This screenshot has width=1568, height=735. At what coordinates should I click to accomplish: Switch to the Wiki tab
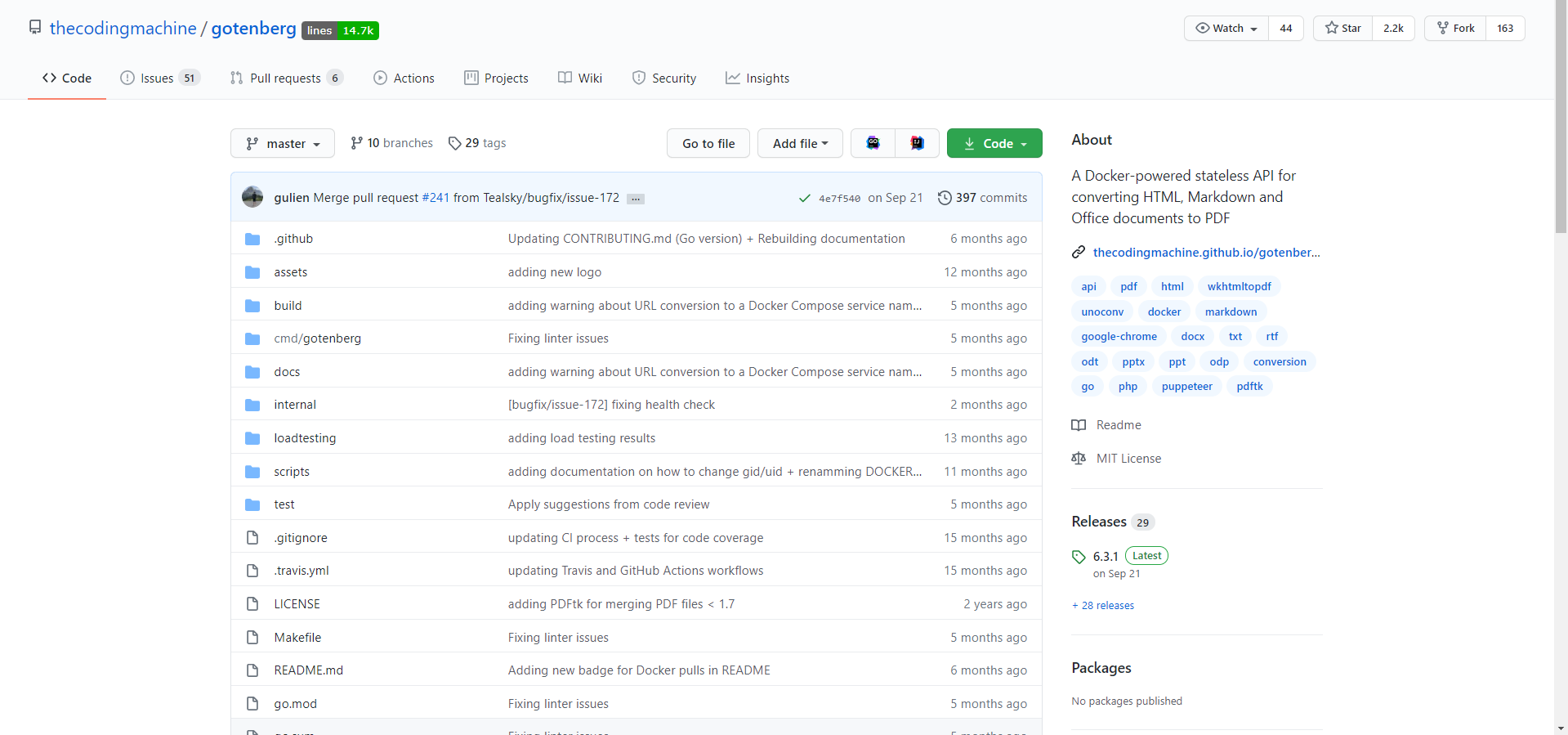[x=580, y=78]
